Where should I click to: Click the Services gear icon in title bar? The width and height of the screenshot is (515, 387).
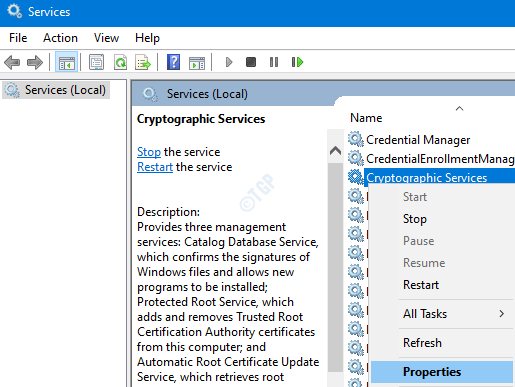point(15,11)
